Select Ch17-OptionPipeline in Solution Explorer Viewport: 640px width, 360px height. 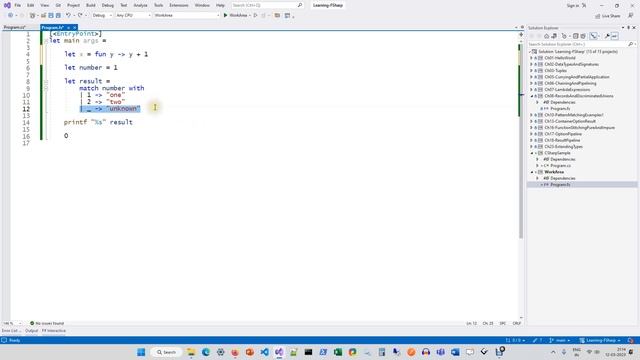562,134
